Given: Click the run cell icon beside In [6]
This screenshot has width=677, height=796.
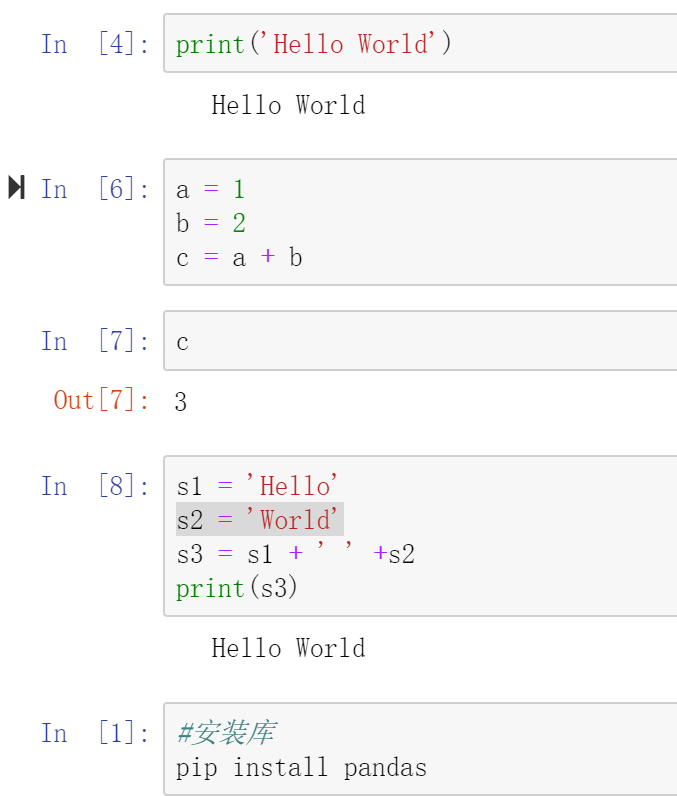Looking at the screenshot, I should [x=16, y=187].
